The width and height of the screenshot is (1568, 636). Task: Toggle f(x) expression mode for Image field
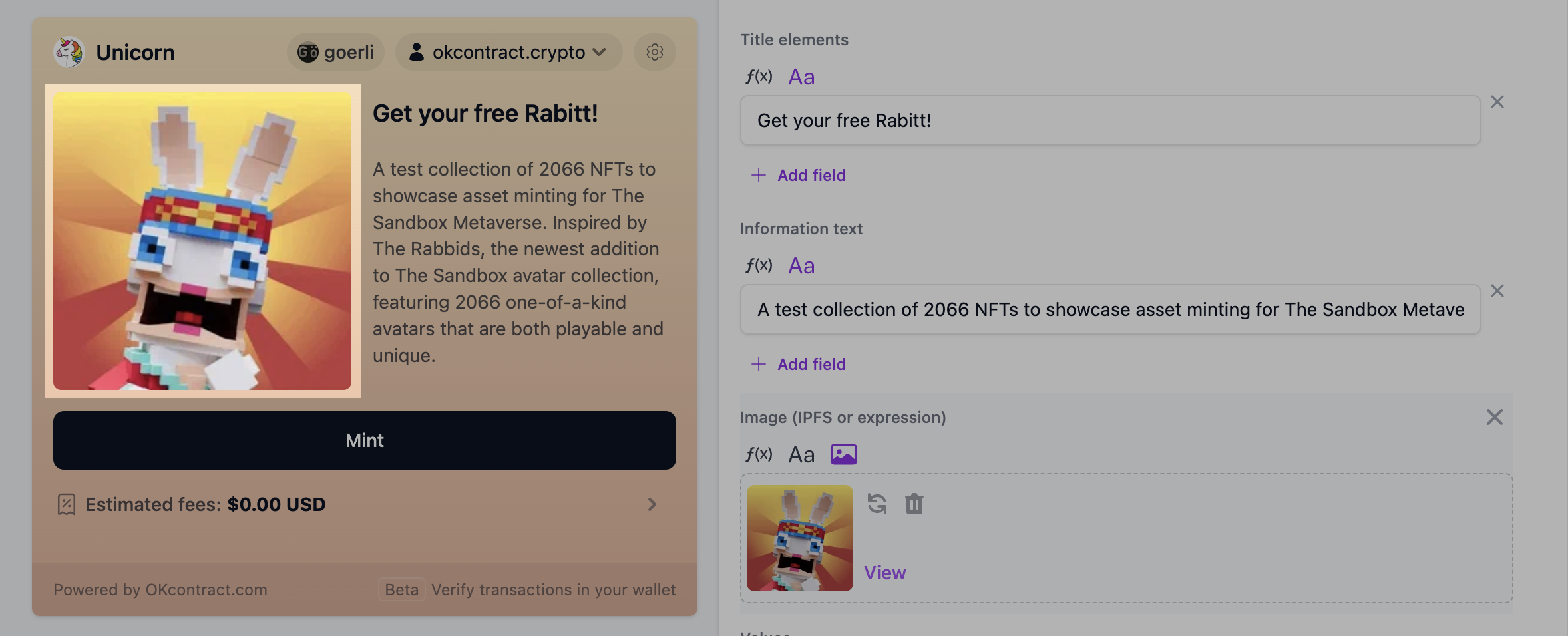click(759, 453)
